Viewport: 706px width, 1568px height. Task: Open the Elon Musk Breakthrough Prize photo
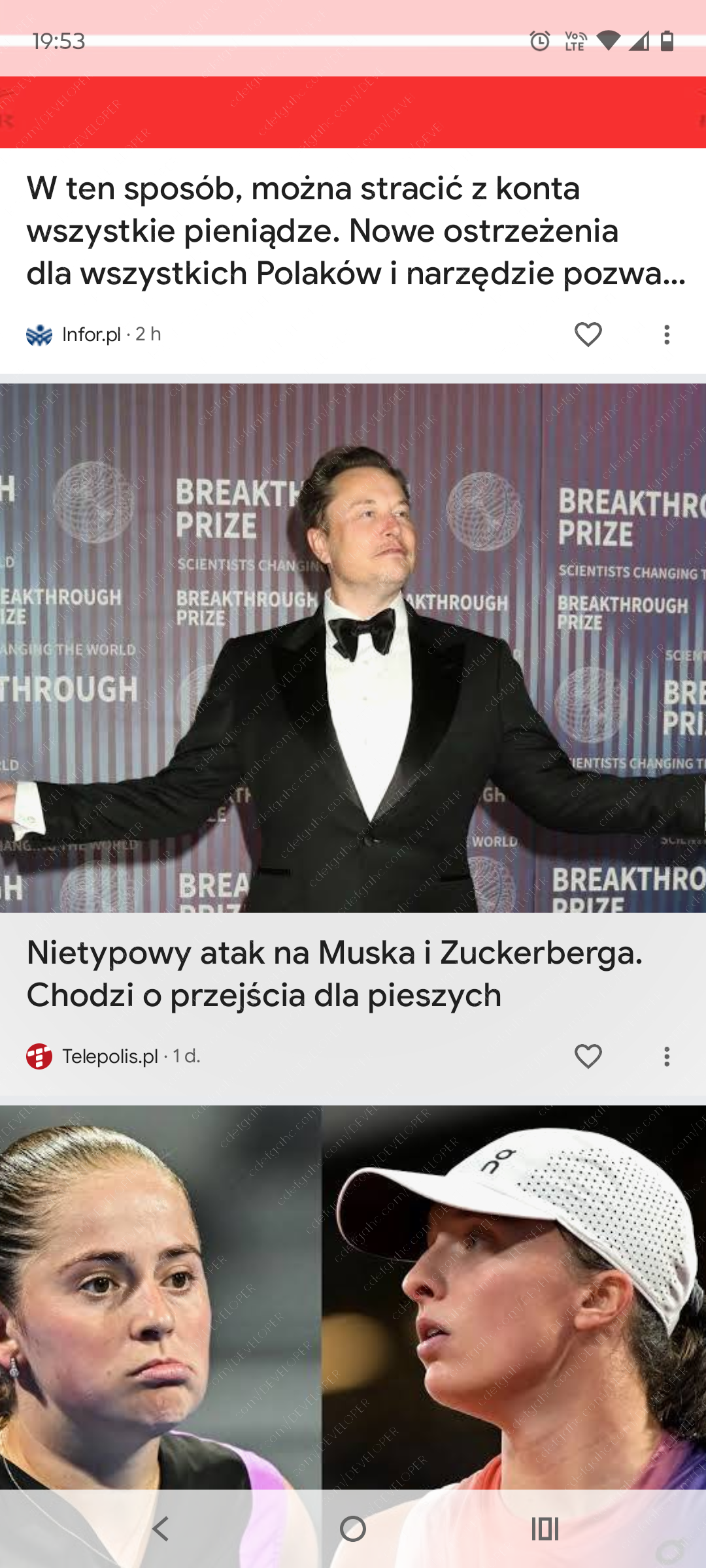[353, 647]
